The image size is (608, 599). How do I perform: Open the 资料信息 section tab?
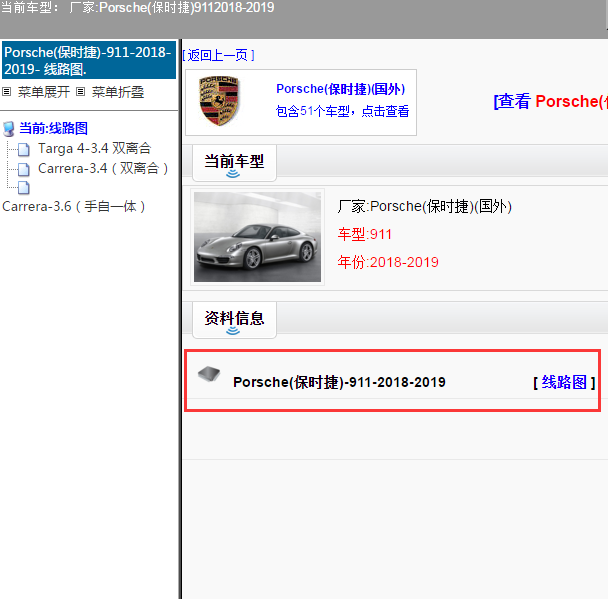234,319
